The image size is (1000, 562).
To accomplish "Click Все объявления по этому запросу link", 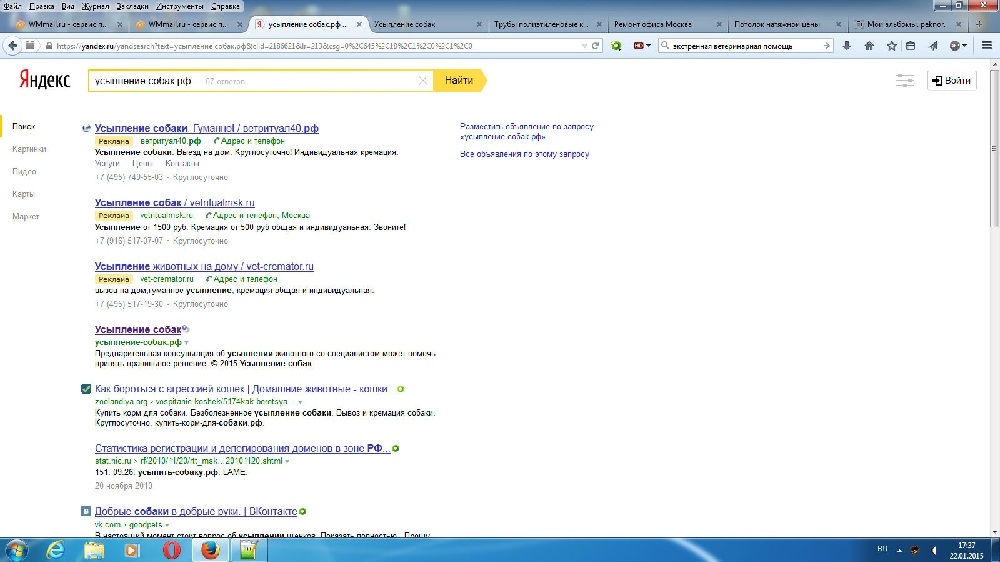I will click(x=525, y=154).
